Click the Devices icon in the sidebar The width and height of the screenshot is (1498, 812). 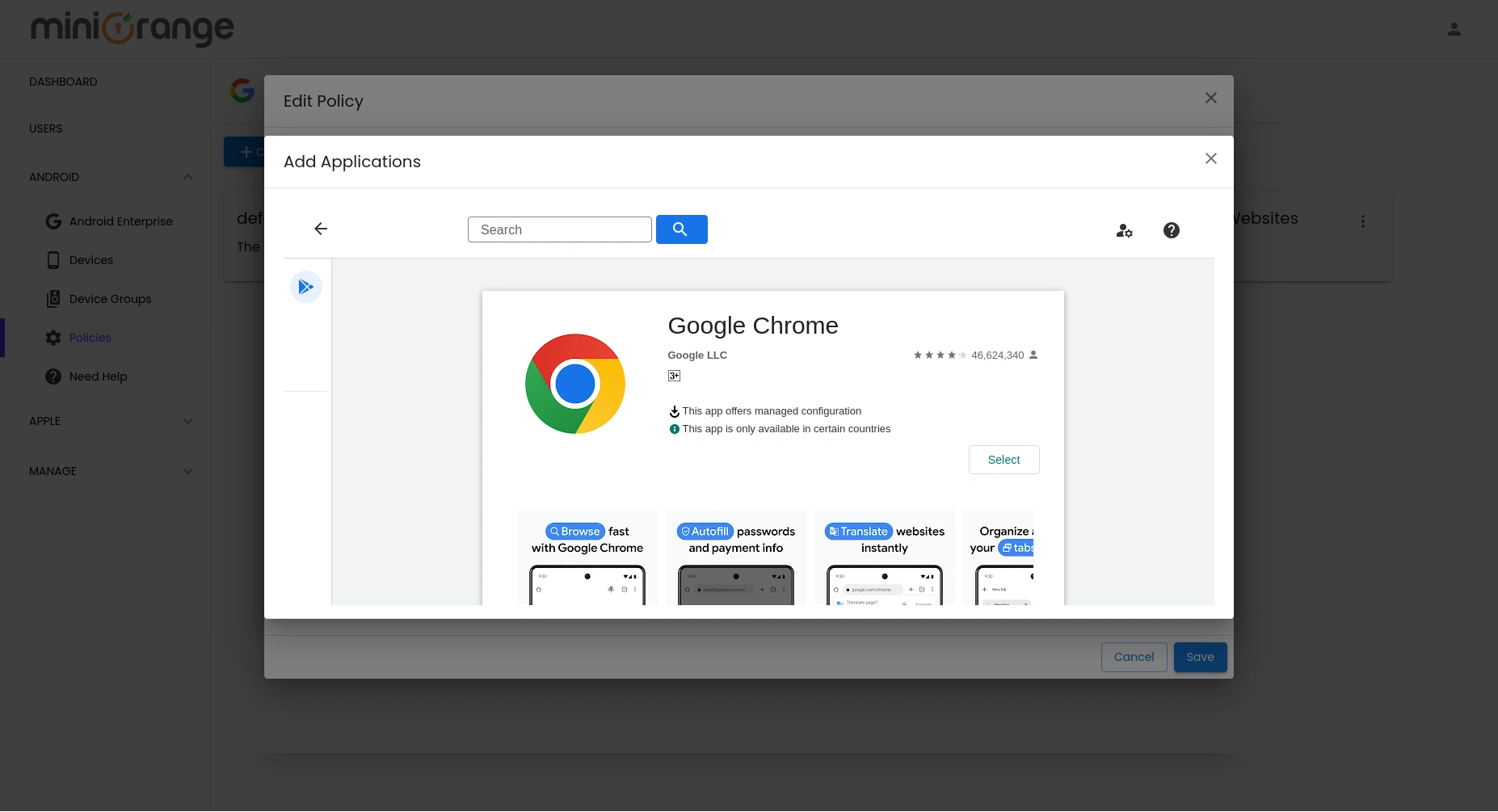click(53, 259)
